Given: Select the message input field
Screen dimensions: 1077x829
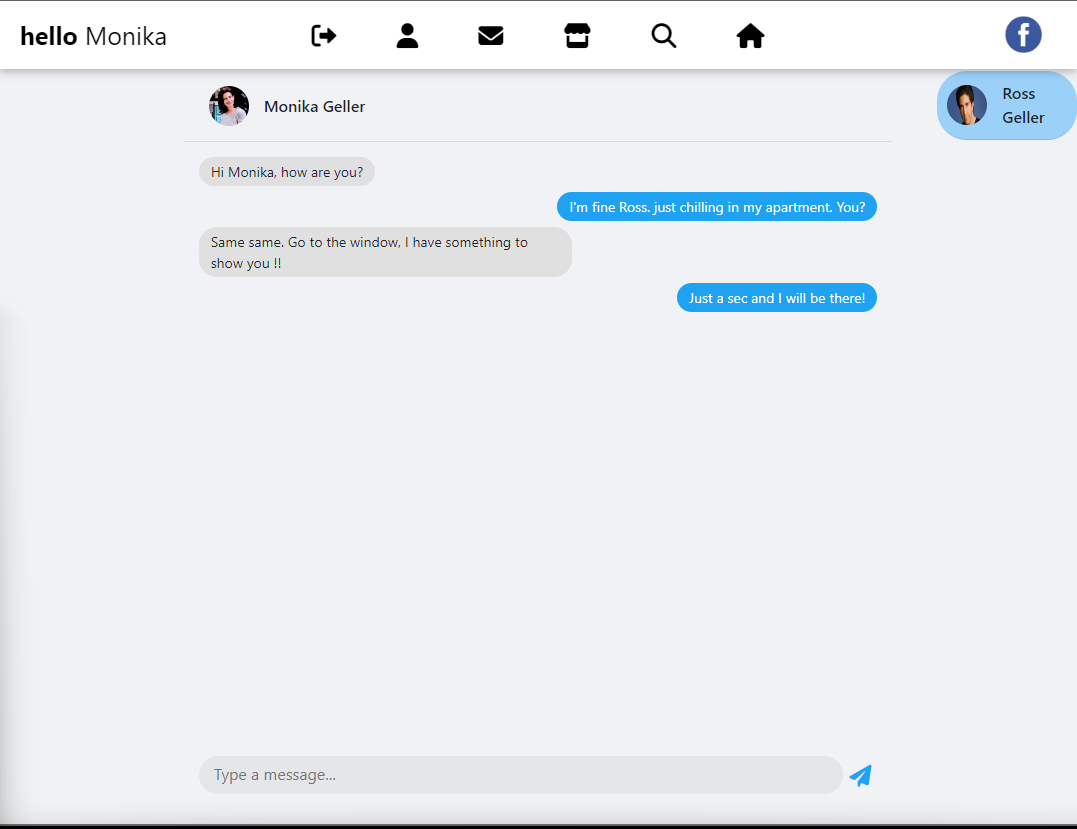Looking at the screenshot, I should pos(520,775).
